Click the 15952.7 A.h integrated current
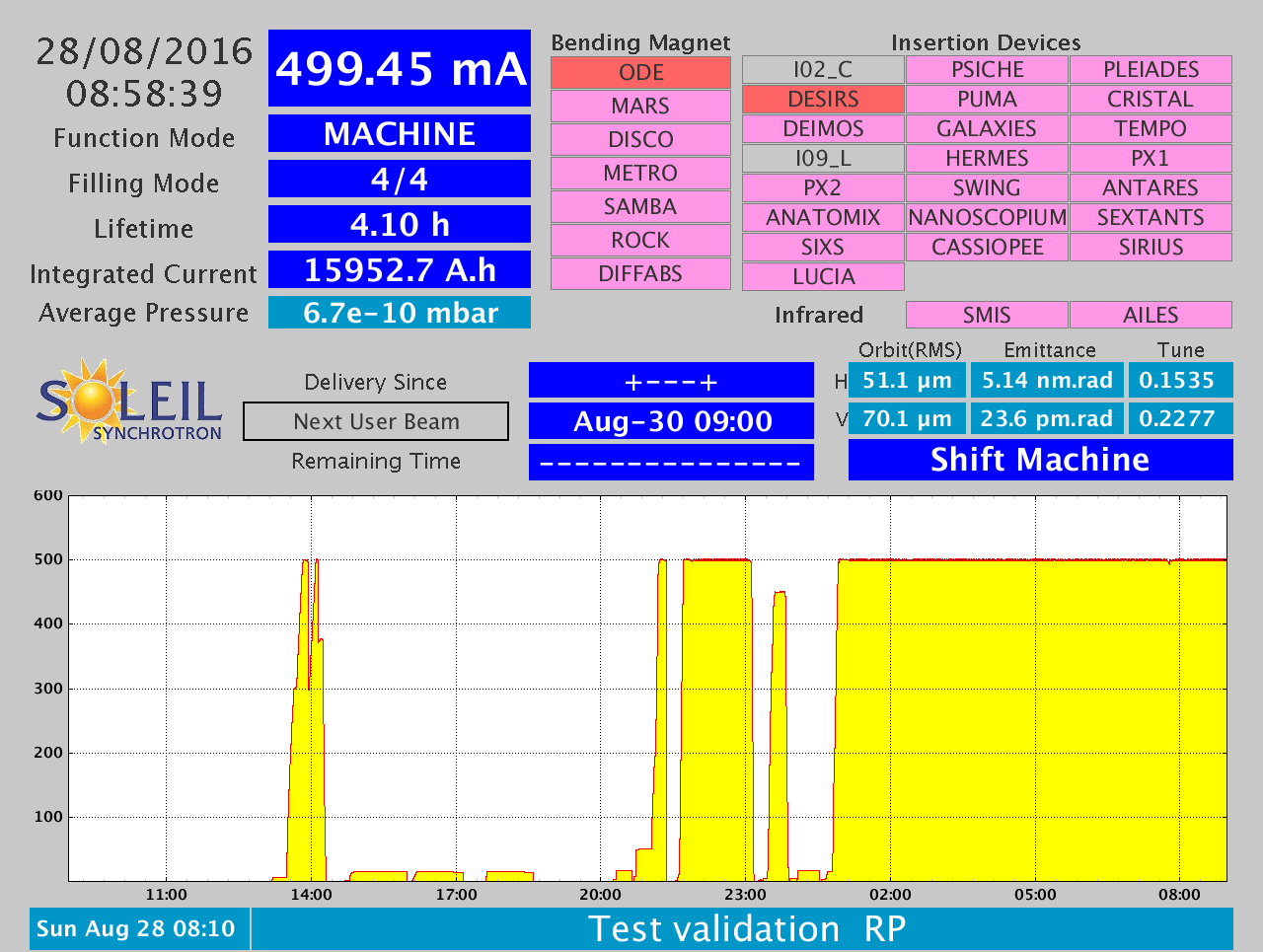This screenshot has height=952, width=1263. [x=400, y=269]
